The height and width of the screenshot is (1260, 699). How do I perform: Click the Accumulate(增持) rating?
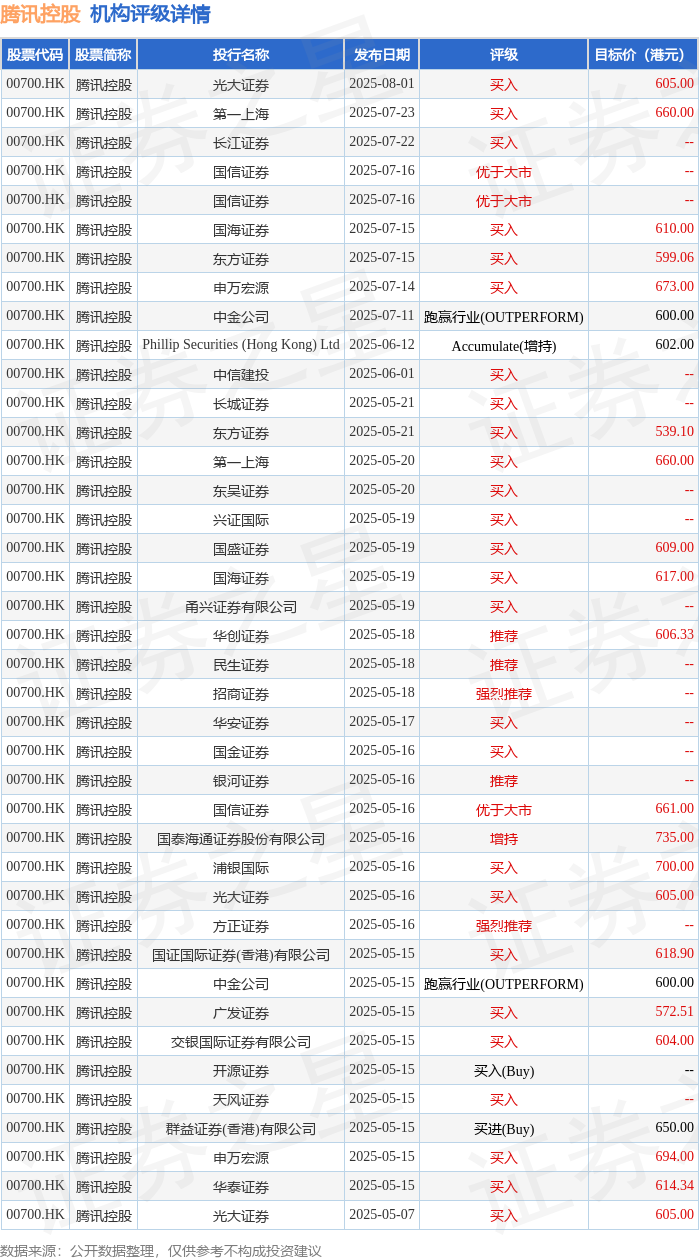pyautogui.click(x=504, y=346)
